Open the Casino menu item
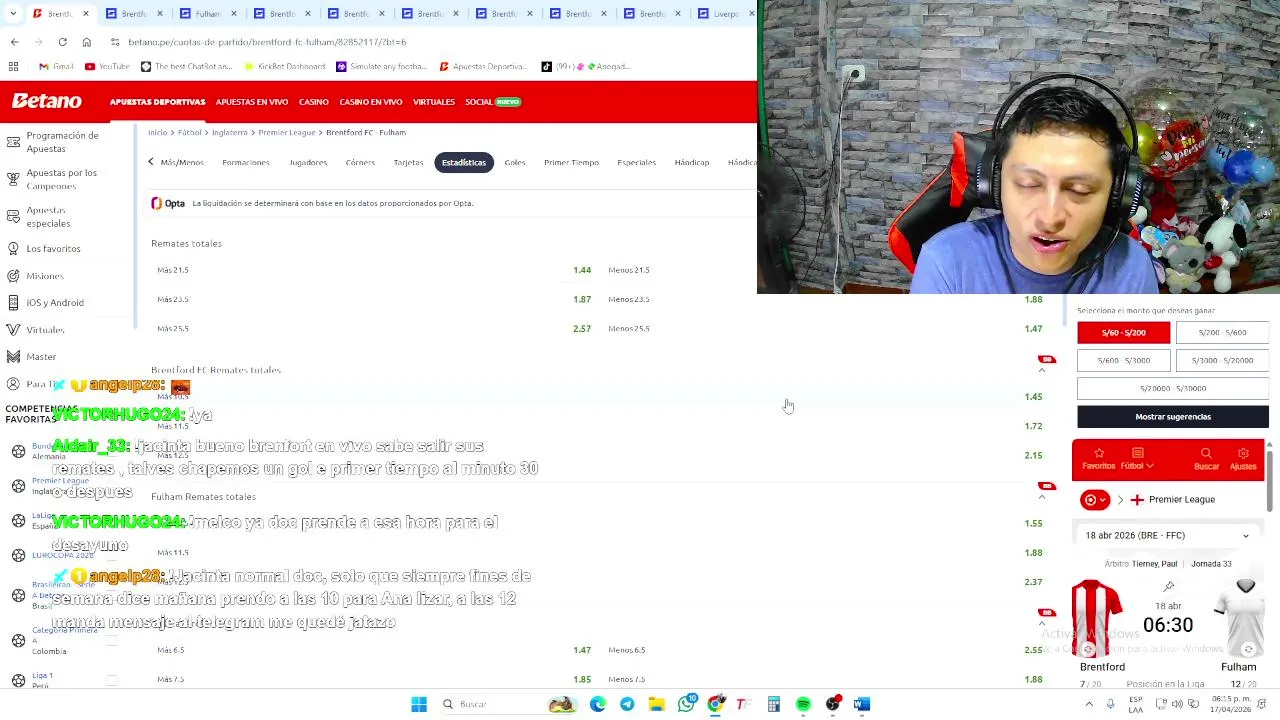 [x=313, y=102]
